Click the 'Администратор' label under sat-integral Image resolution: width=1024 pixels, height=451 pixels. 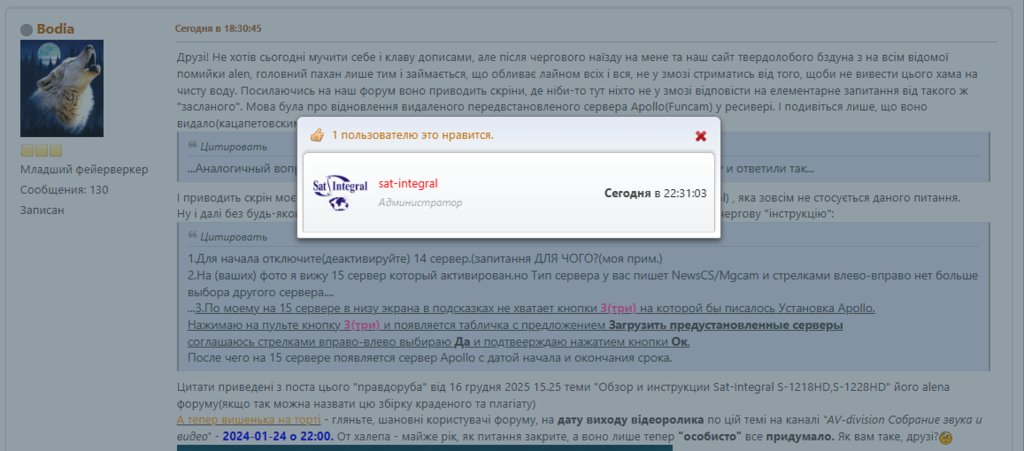tap(420, 203)
